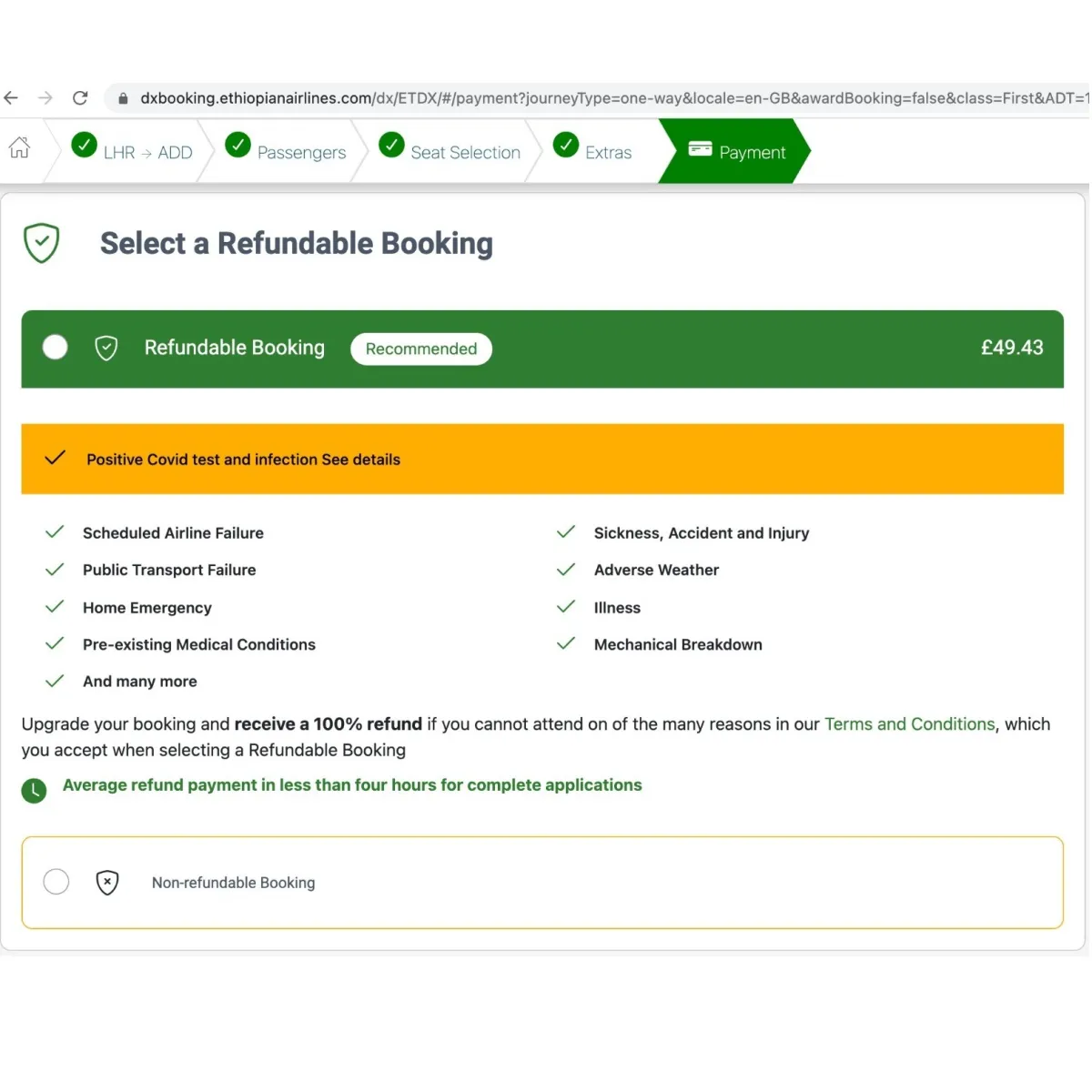Click inside the browser address bar
Viewport: 1092px width, 1092px height.
tap(546, 97)
